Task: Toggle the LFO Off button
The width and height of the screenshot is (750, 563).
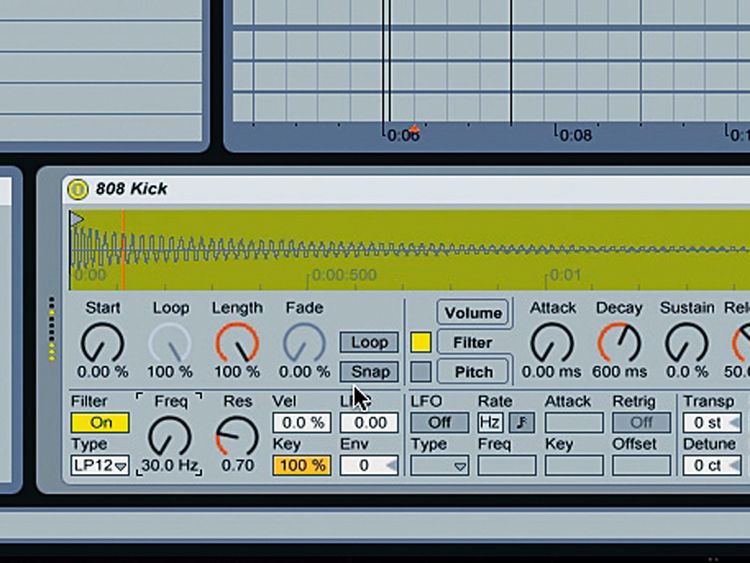Action: pos(440,423)
